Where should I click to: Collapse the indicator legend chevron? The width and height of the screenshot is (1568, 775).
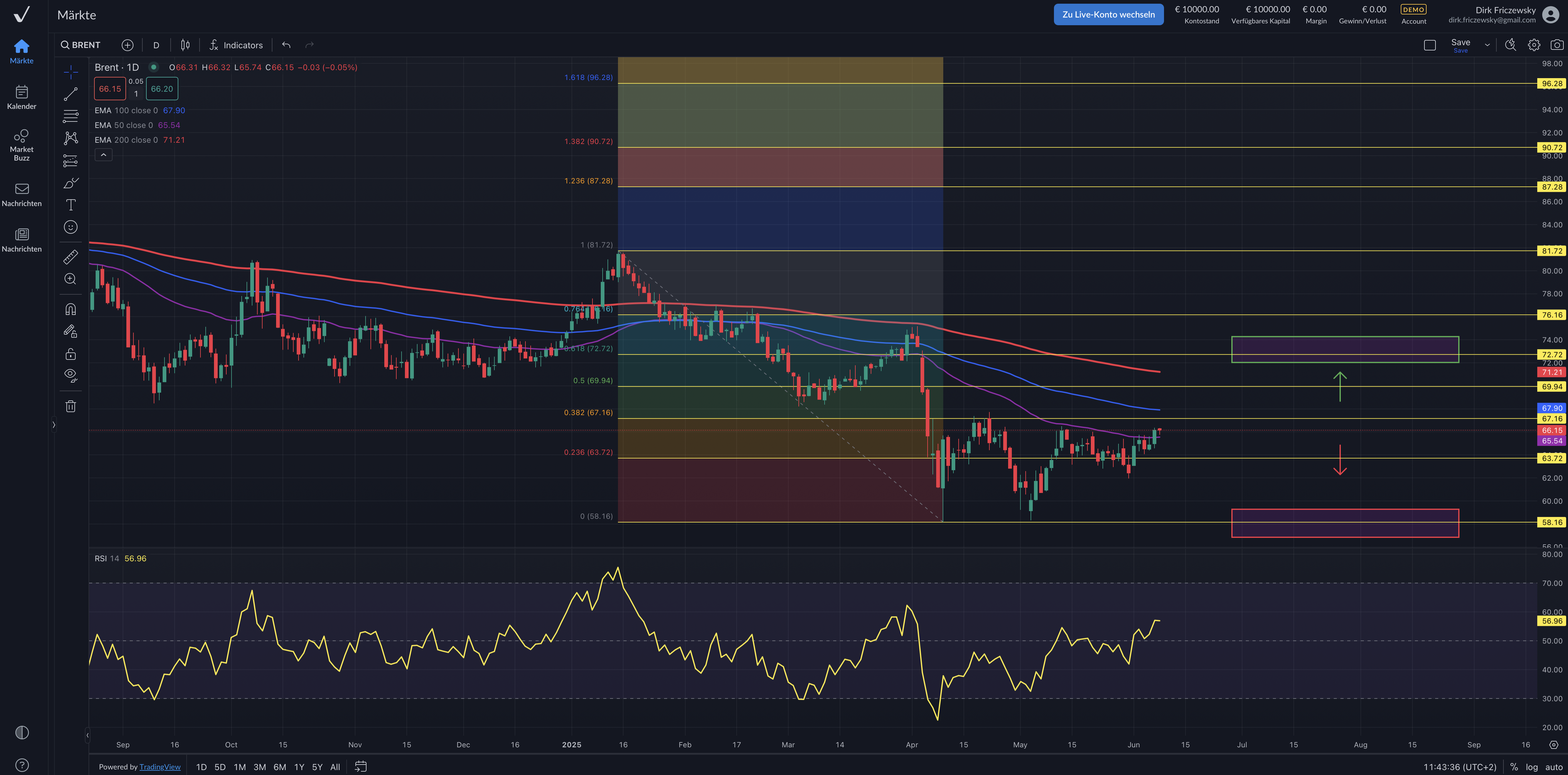tap(104, 155)
